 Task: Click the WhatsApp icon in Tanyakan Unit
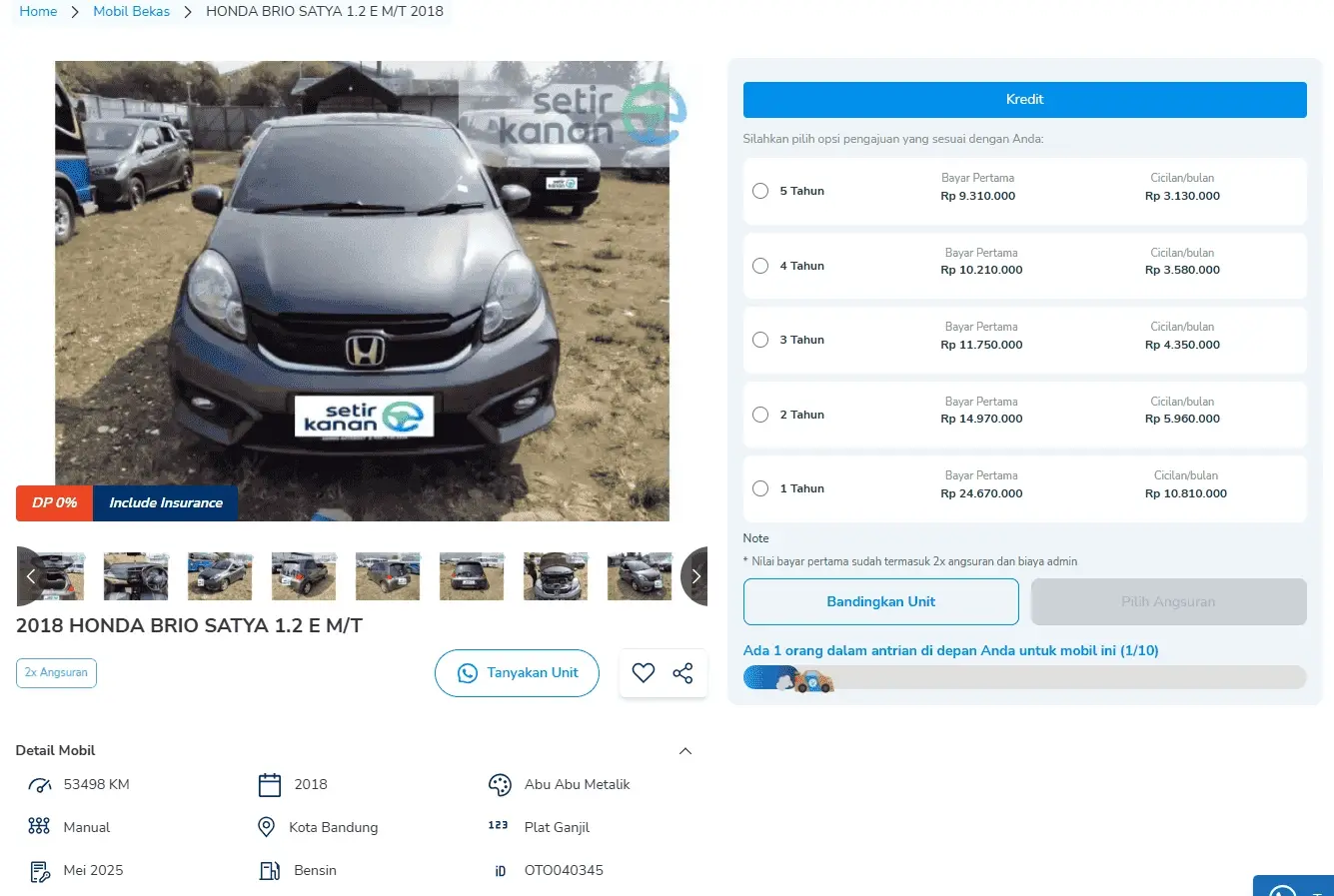point(467,673)
